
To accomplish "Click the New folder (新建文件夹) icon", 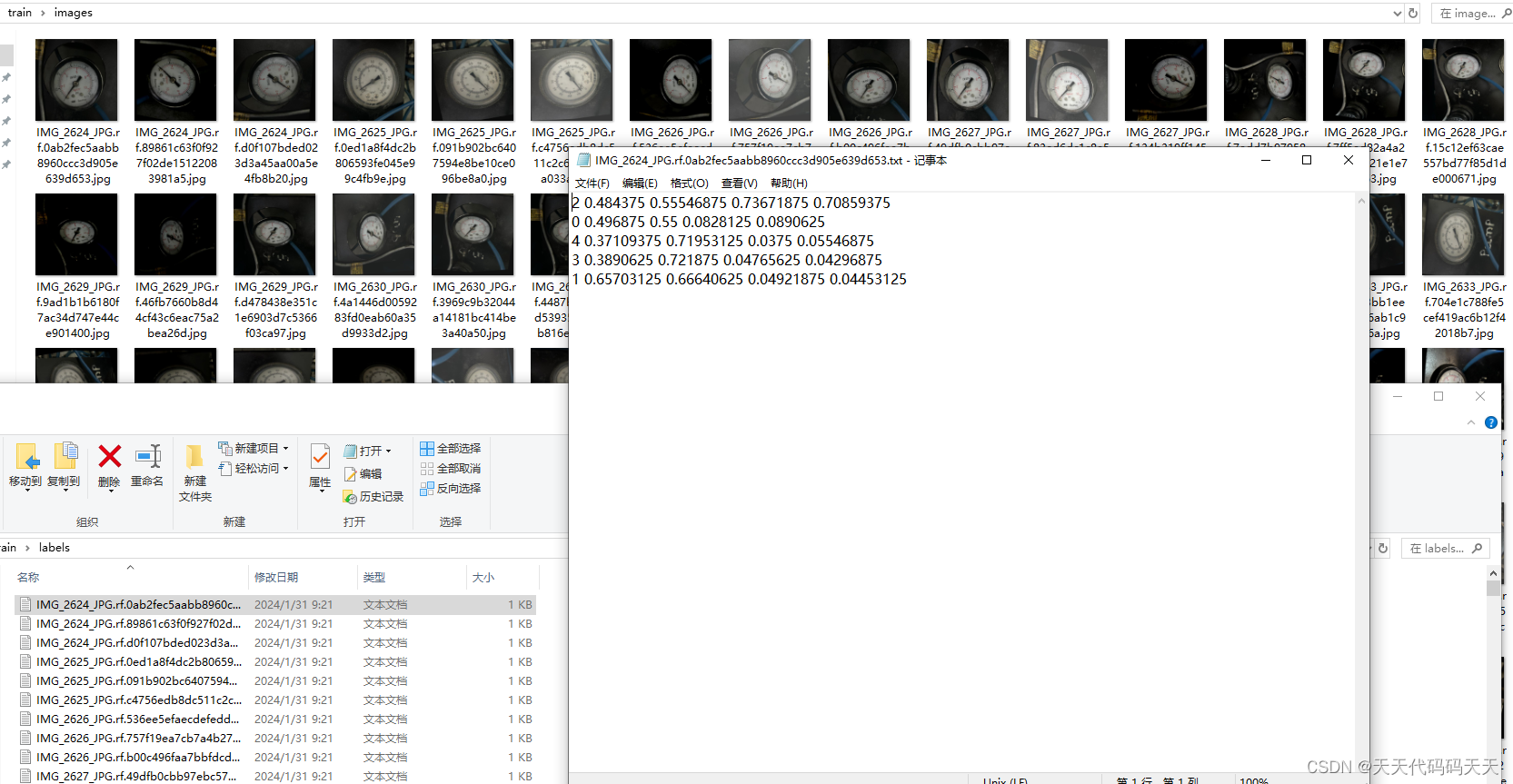I will pos(194,457).
